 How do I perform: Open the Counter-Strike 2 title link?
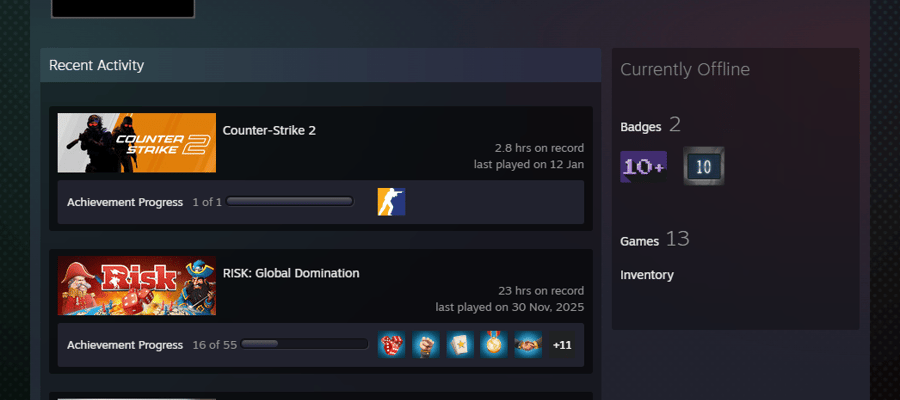click(x=269, y=130)
